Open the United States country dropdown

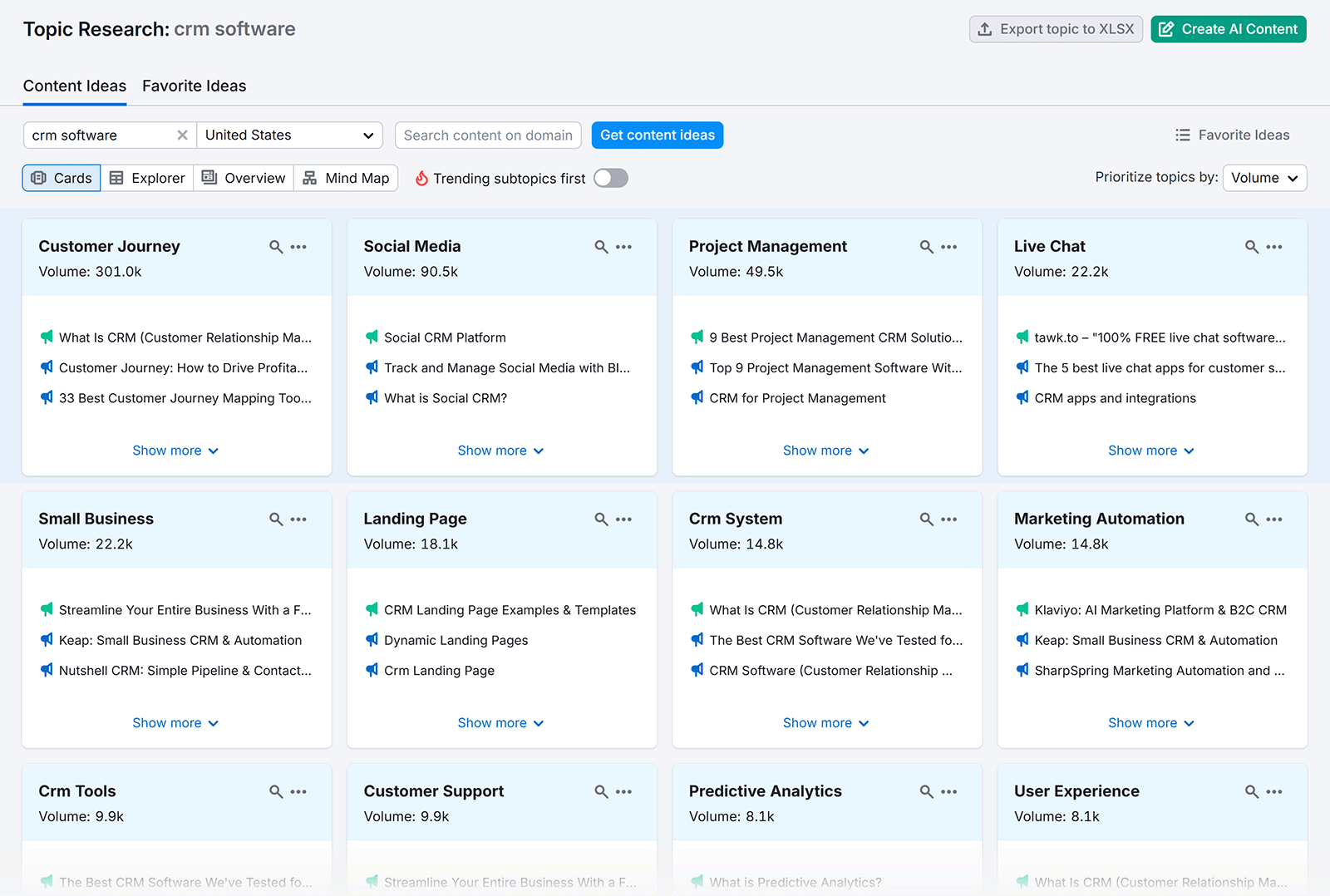pyautogui.click(x=289, y=135)
